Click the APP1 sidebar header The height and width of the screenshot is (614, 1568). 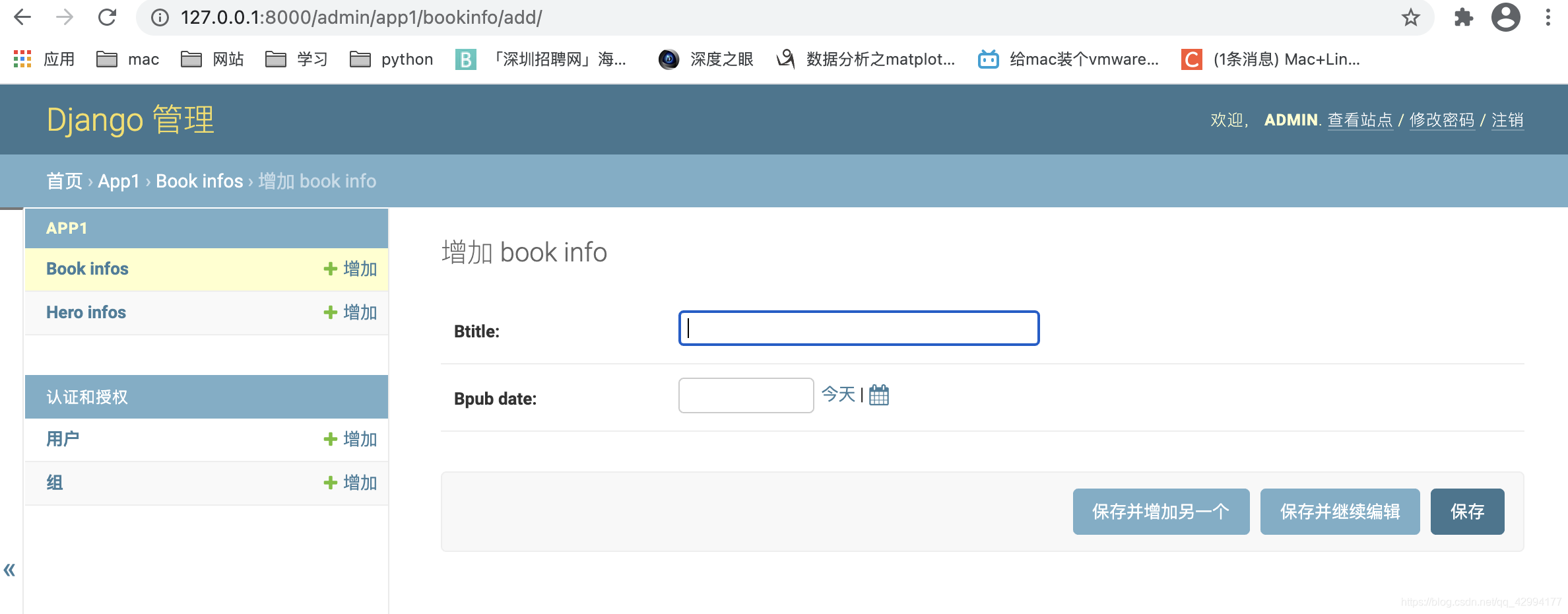pos(67,228)
